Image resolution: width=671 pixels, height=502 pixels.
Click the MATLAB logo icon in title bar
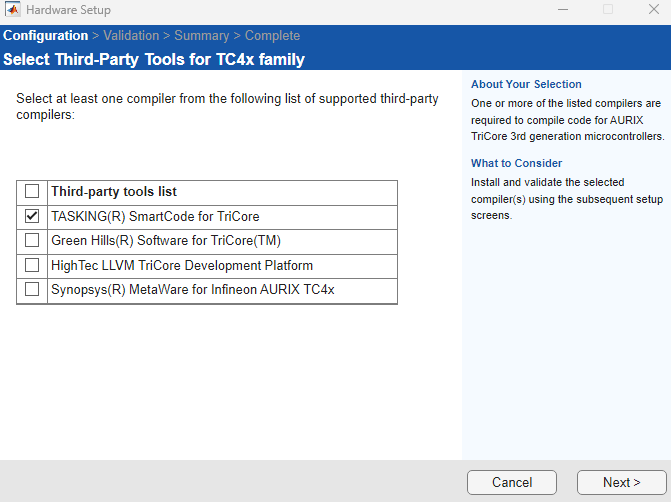(12, 10)
